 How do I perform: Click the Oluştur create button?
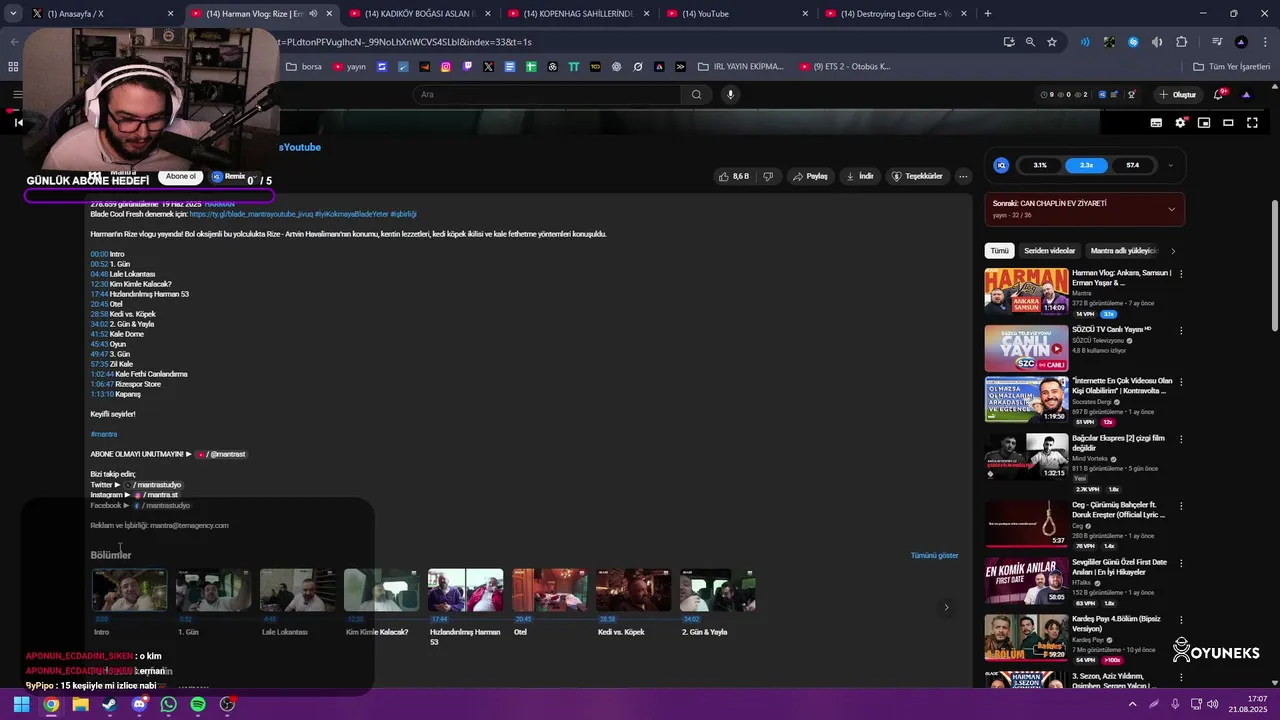(x=1178, y=95)
